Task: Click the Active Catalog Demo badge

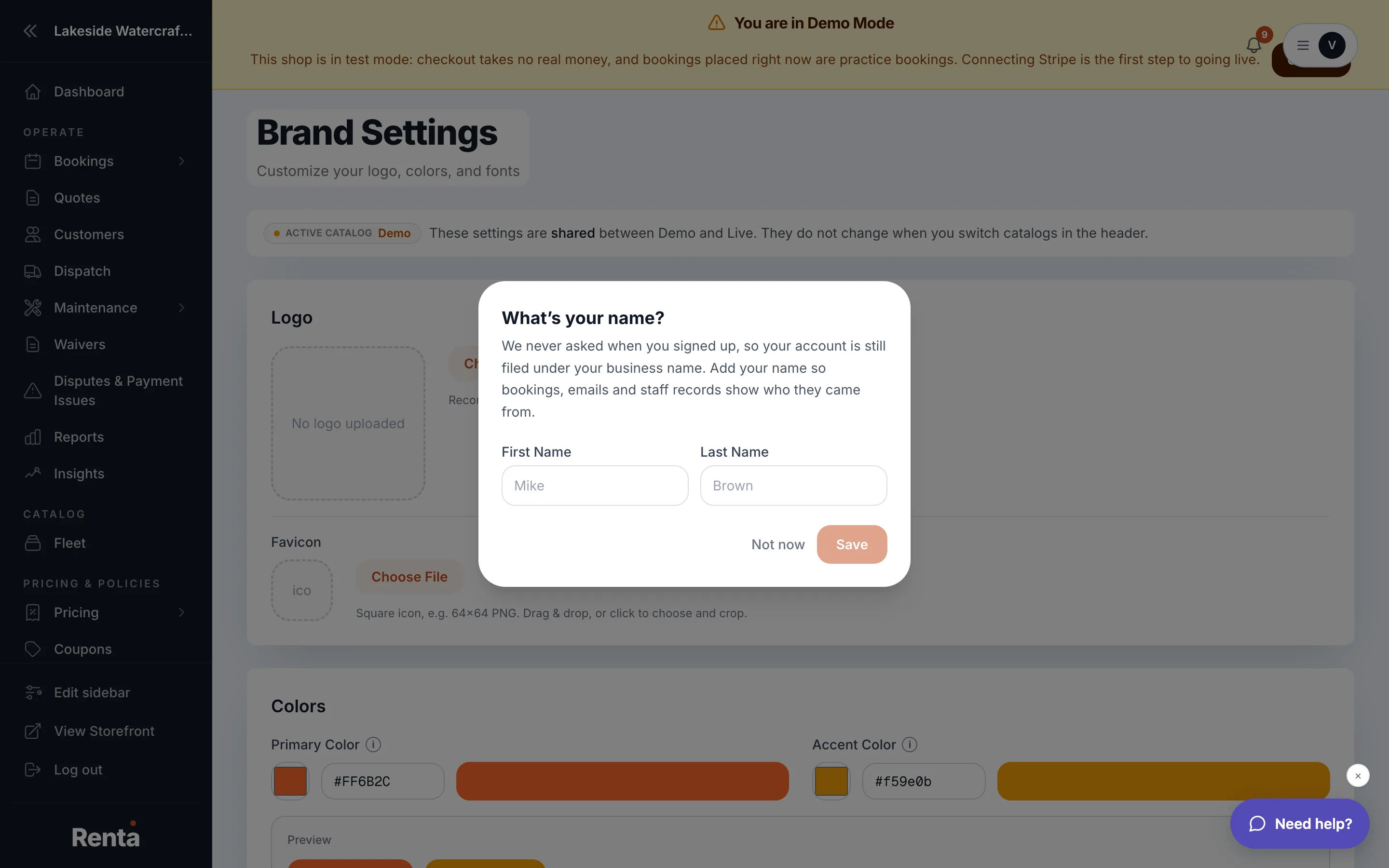Action: click(342, 233)
